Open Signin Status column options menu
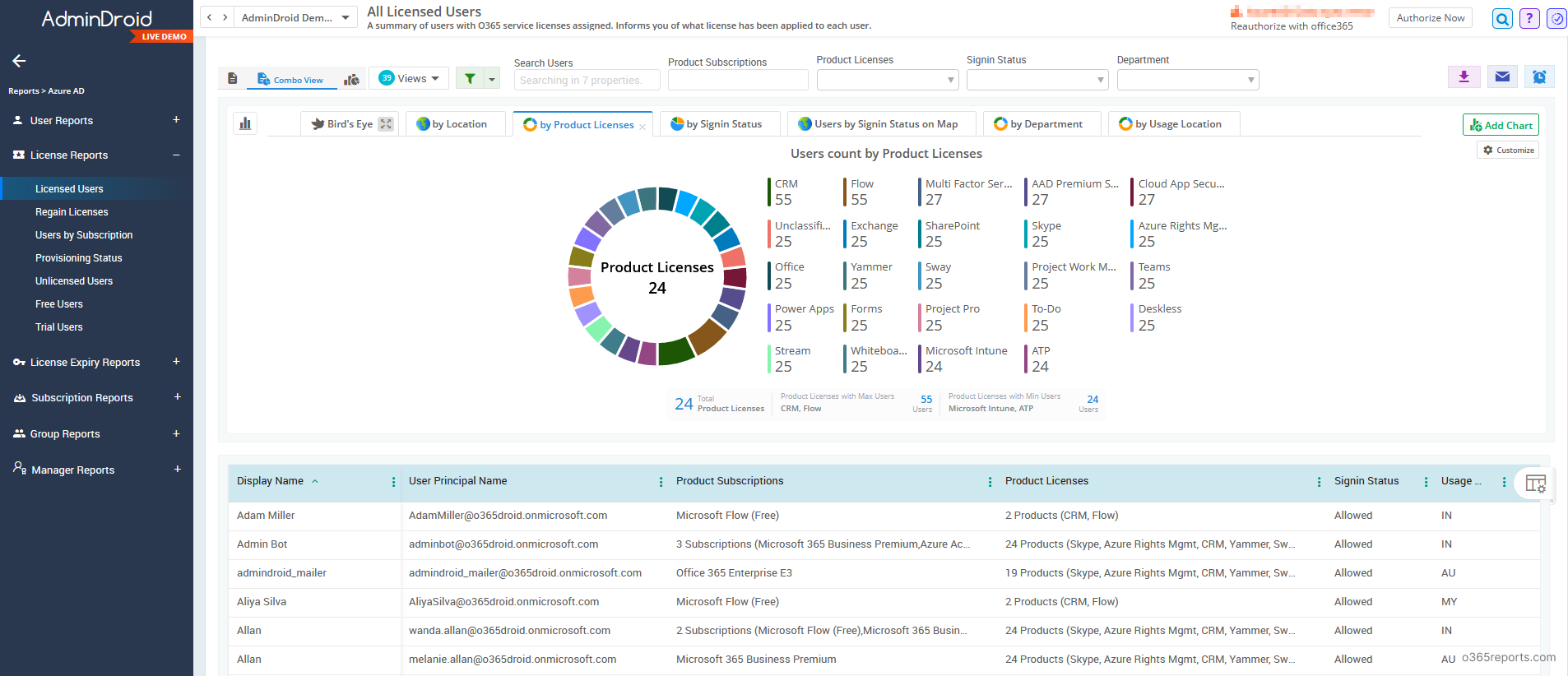Screen dimensions: 1568x676 coord(1426,482)
